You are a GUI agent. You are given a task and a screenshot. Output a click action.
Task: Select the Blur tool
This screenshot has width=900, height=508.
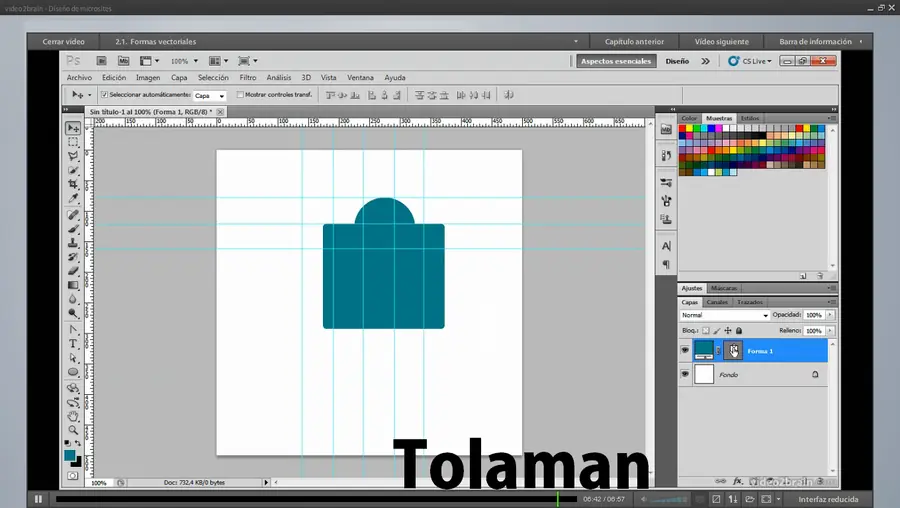click(73, 299)
